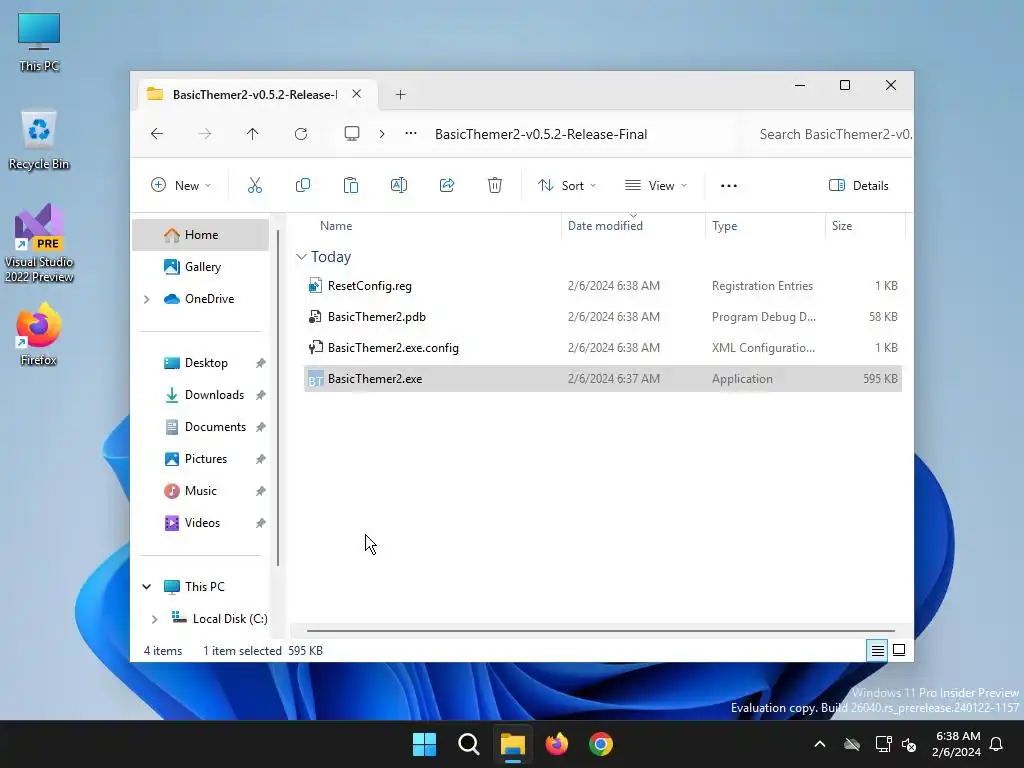Select ResetConfig.reg file
This screenshot has width=1024, height=768.
coord(603,286)
